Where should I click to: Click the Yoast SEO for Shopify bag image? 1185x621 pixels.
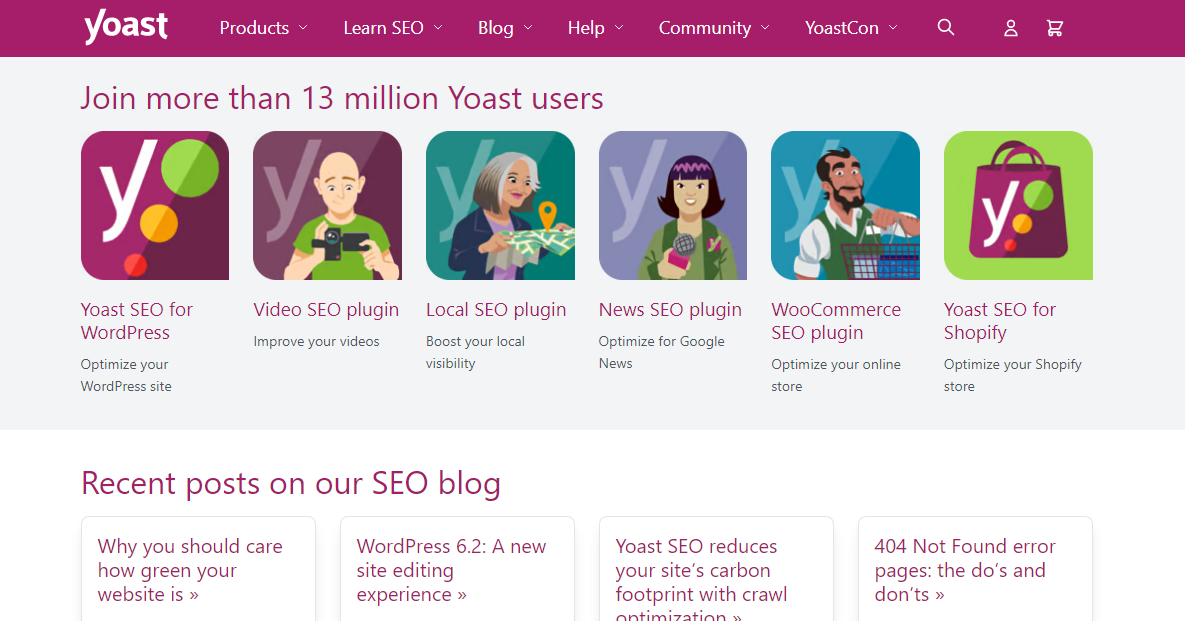1018,205
